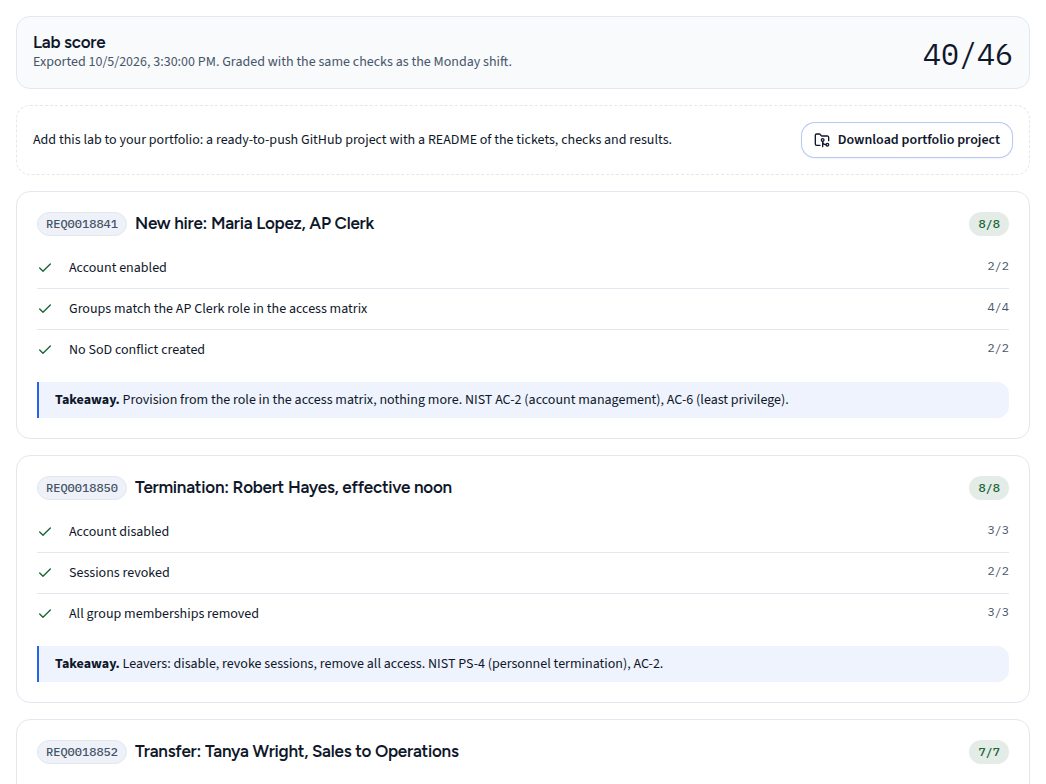Viewport: 1046px width, 784px height.
Task: Open the Transfer: Tanya Wright ticket heading
Action: (297, 751)
